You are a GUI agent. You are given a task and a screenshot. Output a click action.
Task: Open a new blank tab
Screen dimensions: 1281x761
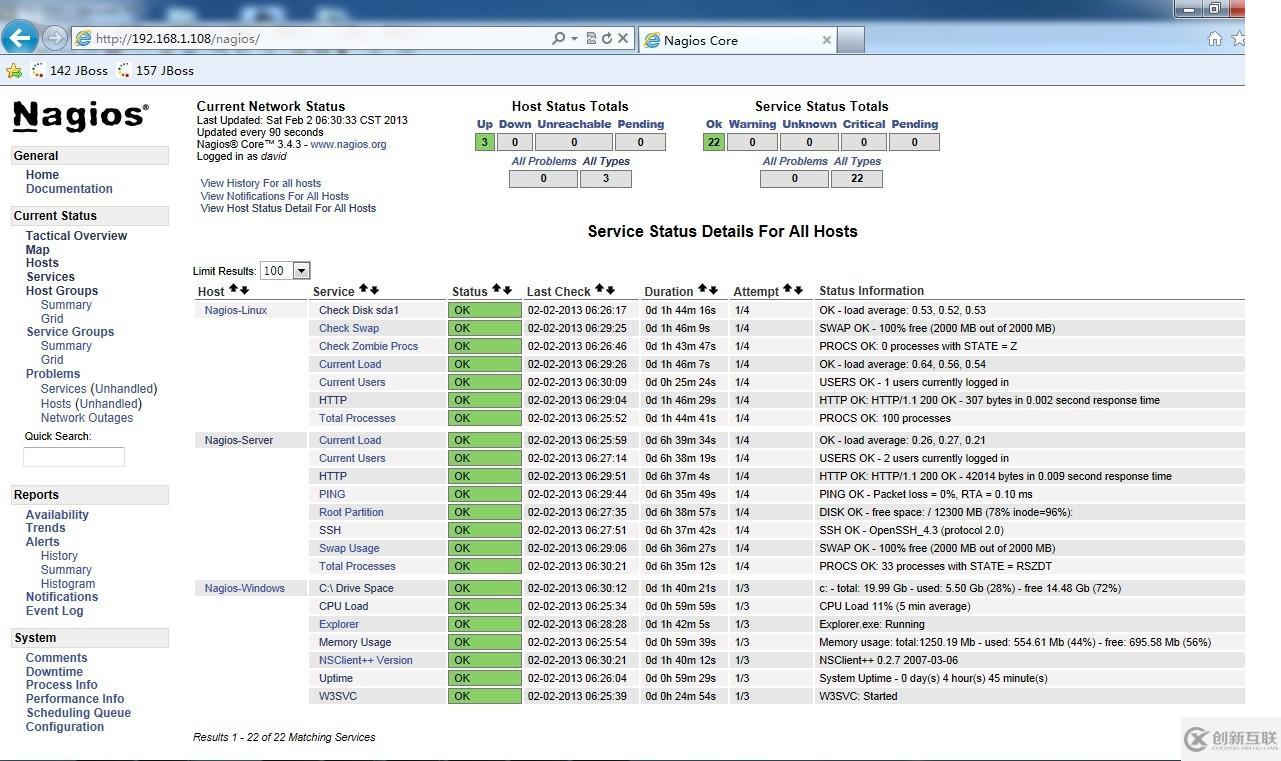850,40
